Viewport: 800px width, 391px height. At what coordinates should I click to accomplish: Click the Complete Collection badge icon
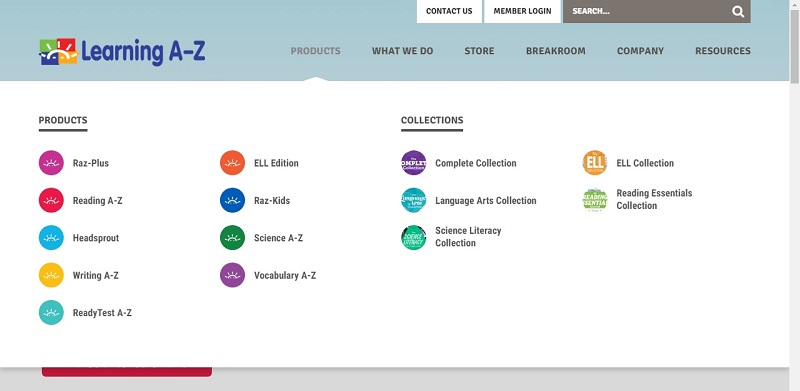[414, 163]
